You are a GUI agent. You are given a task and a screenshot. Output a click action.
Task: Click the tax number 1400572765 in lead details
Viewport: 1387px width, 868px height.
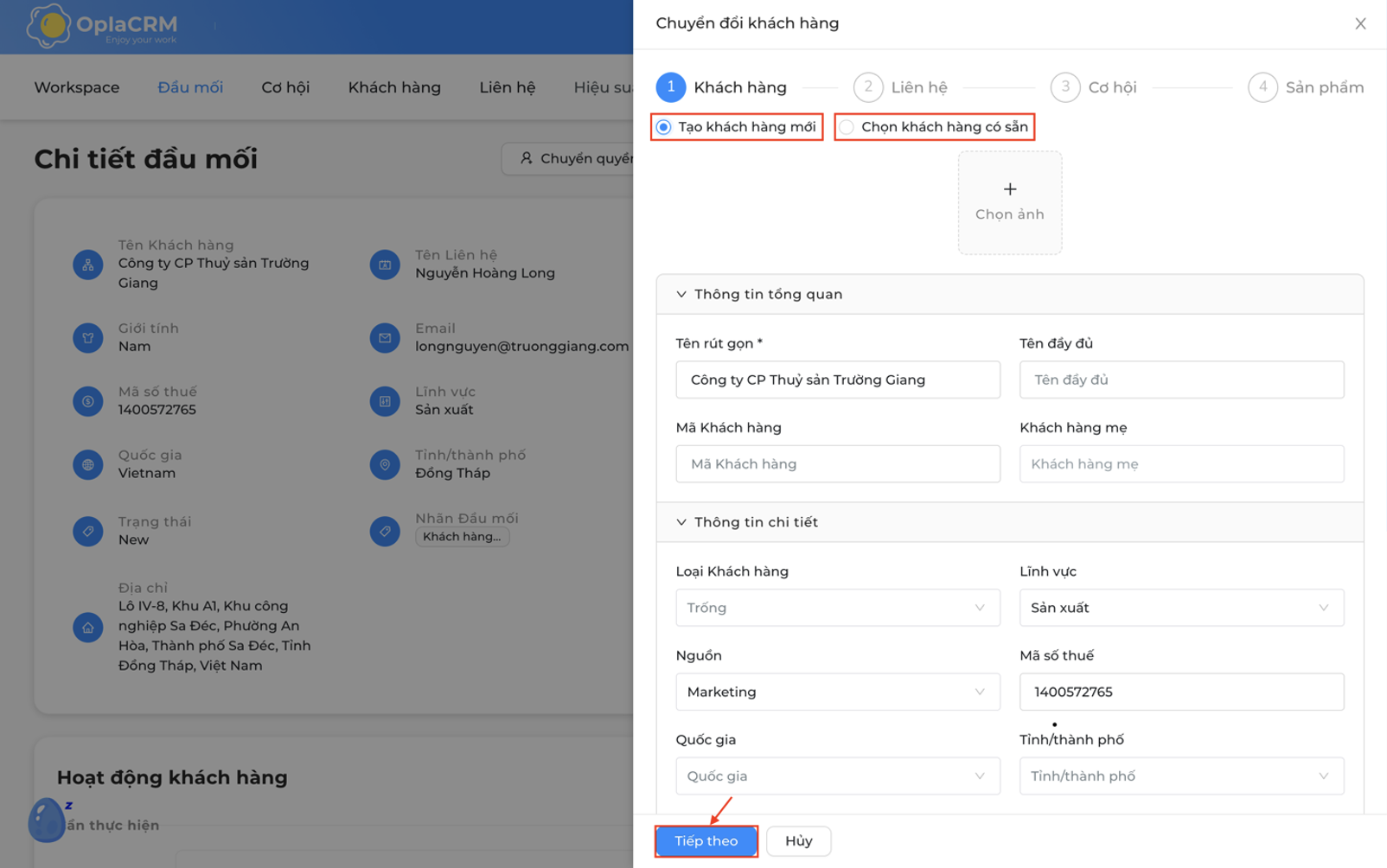(157, 410)
